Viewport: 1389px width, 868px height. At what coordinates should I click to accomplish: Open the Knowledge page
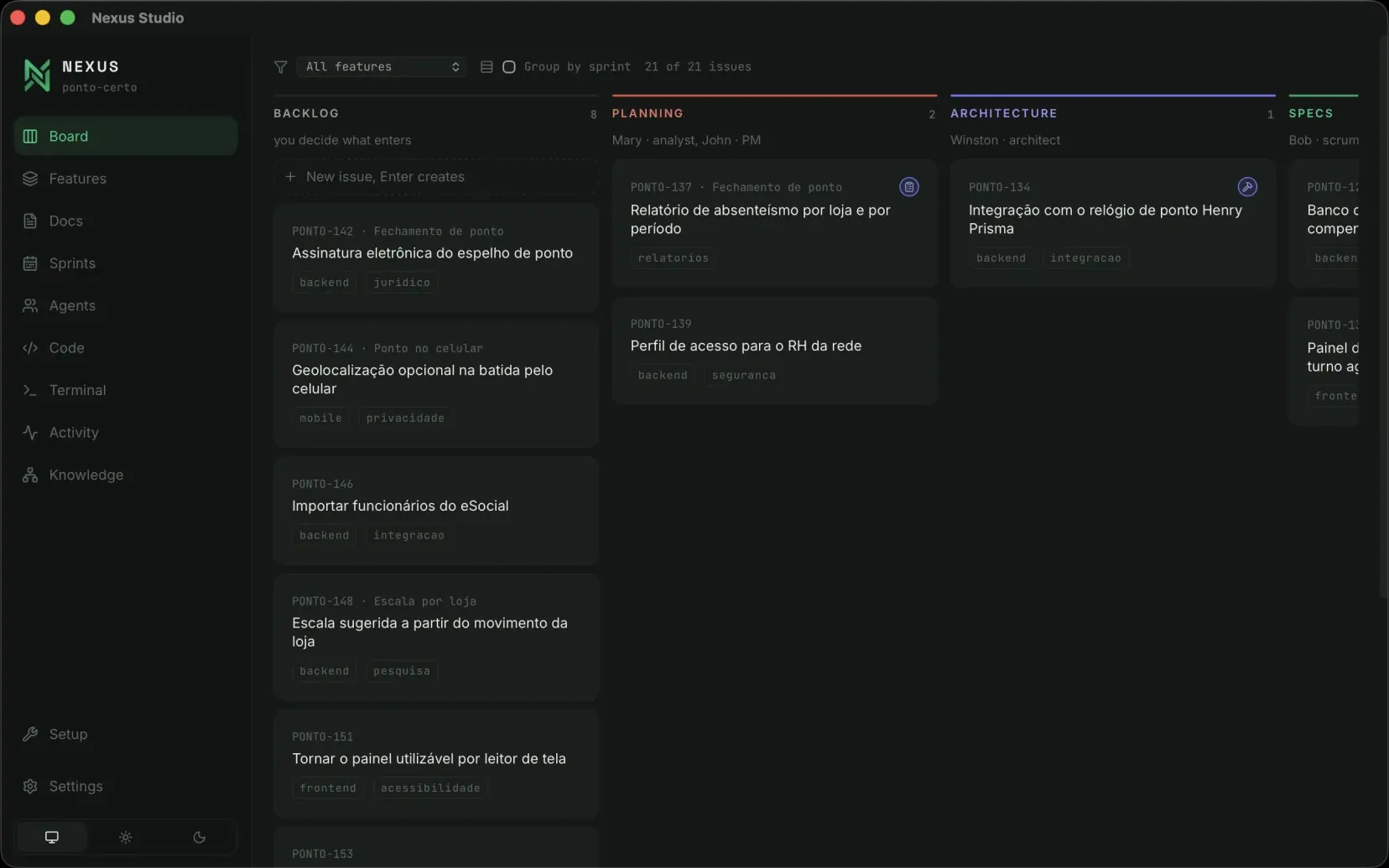tap(126, 475)
